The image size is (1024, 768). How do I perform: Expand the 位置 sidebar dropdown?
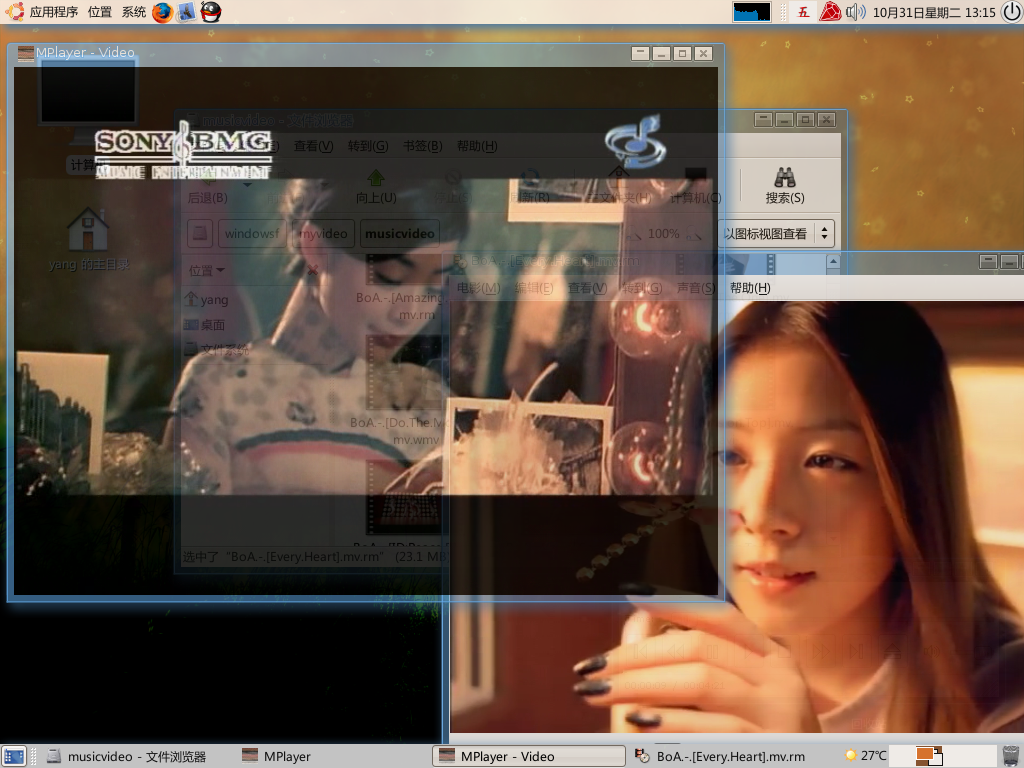click(206, 270)
